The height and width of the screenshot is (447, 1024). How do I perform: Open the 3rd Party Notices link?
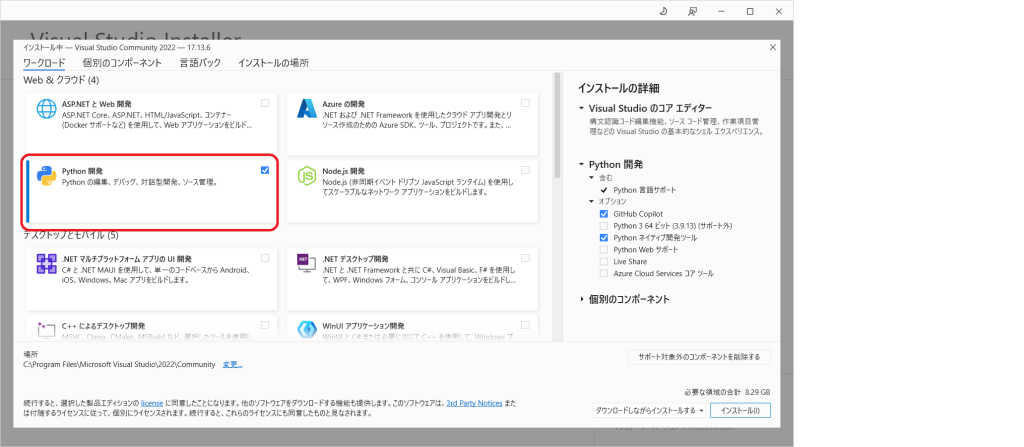473,402
